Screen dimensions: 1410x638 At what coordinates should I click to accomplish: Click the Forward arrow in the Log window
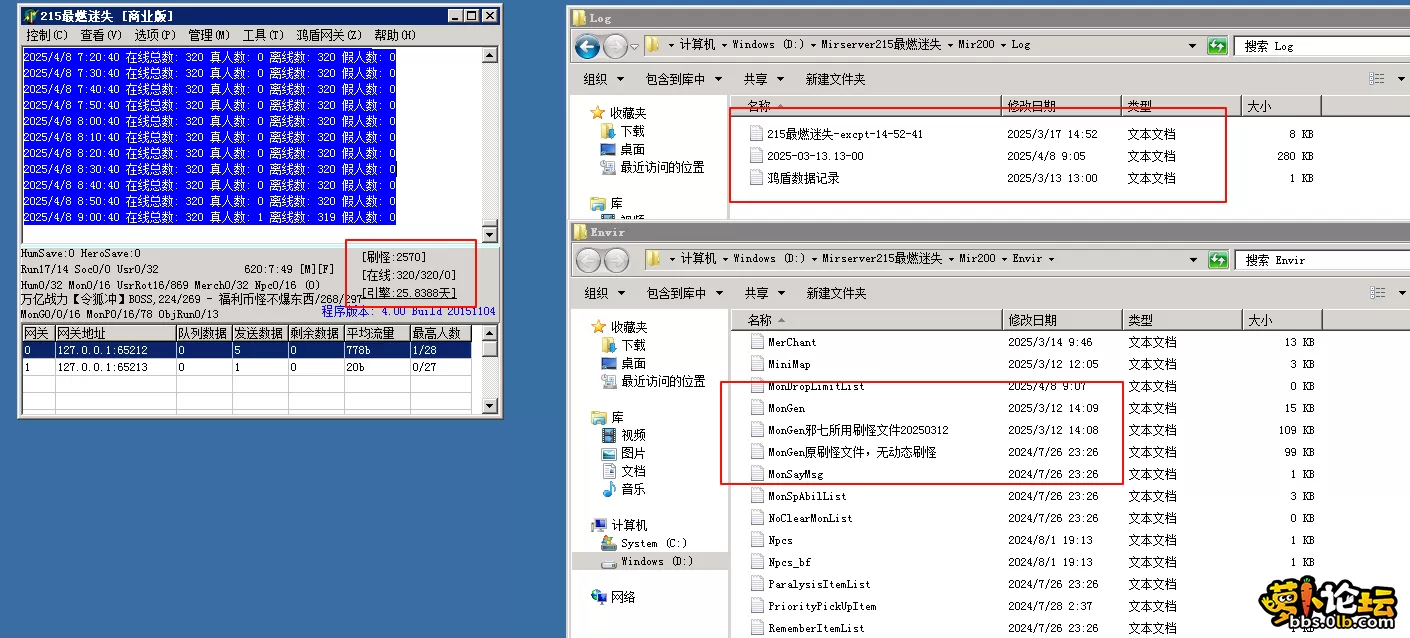(x=615, y=46)
